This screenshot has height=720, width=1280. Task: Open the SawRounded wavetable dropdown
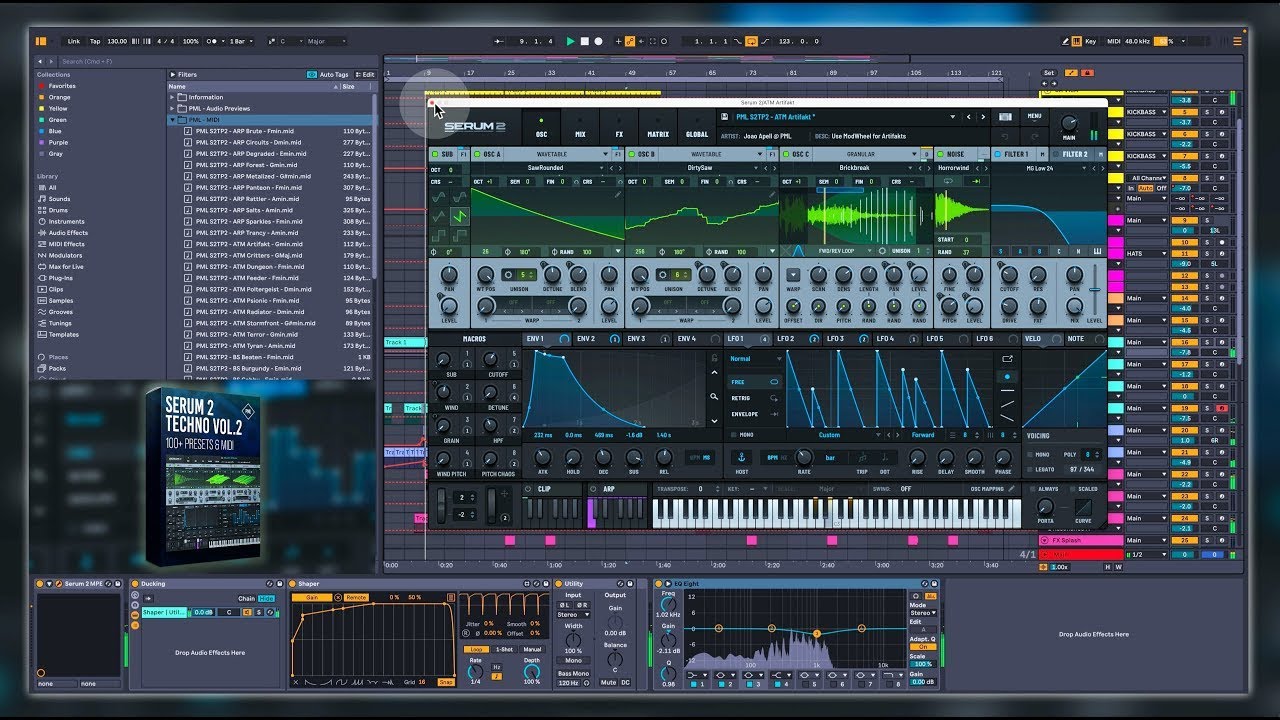click(546, 168)
